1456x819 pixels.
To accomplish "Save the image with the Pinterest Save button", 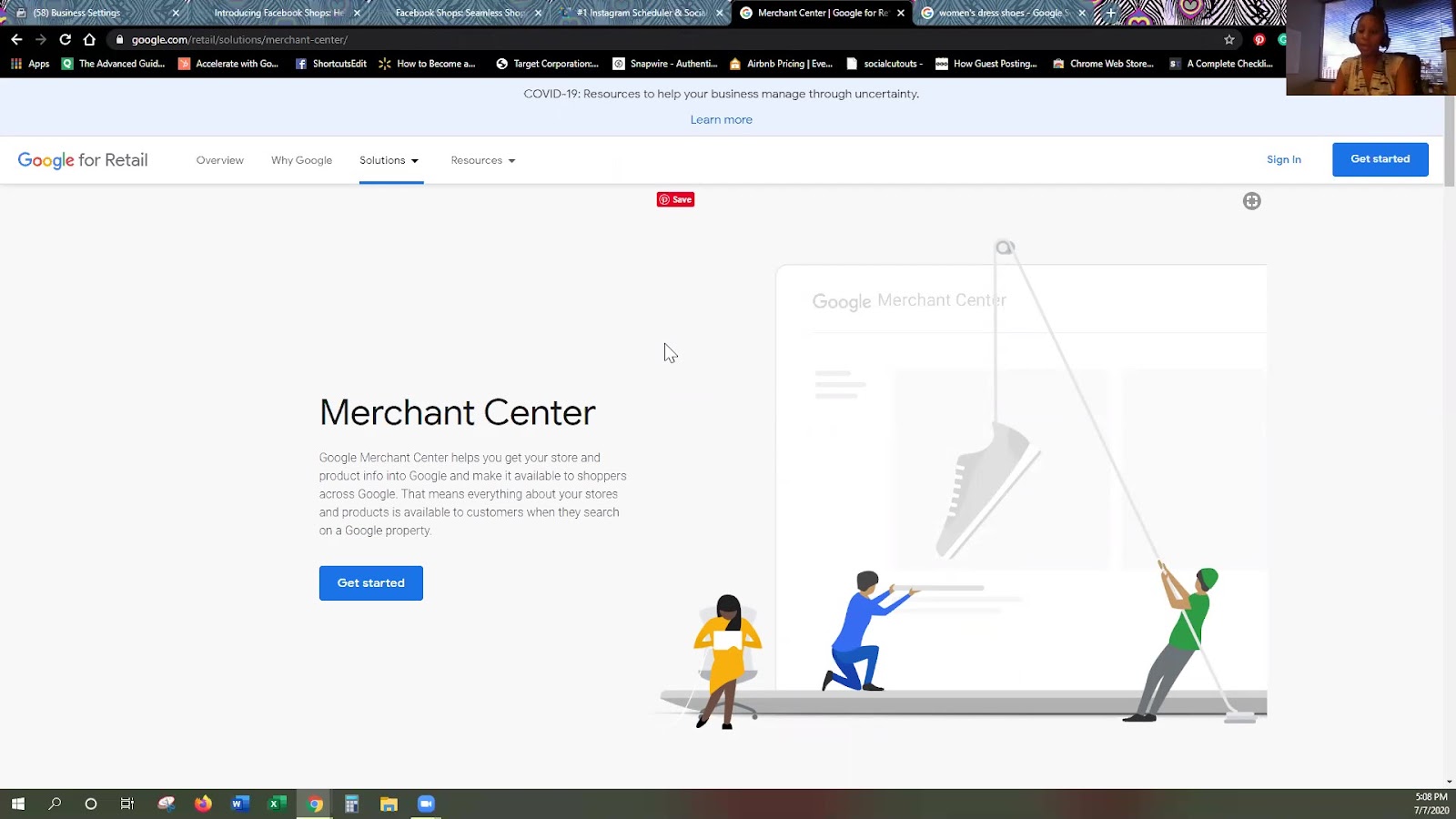I will (675, 199).
